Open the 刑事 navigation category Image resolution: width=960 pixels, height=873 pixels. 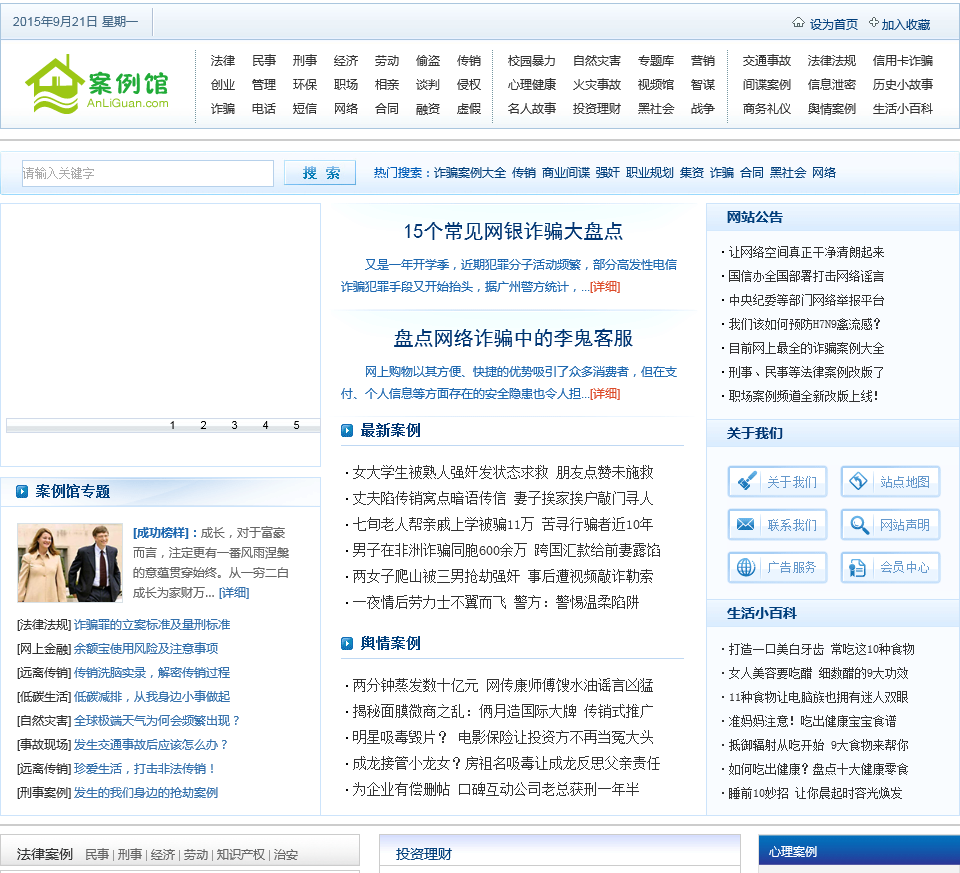305,61
